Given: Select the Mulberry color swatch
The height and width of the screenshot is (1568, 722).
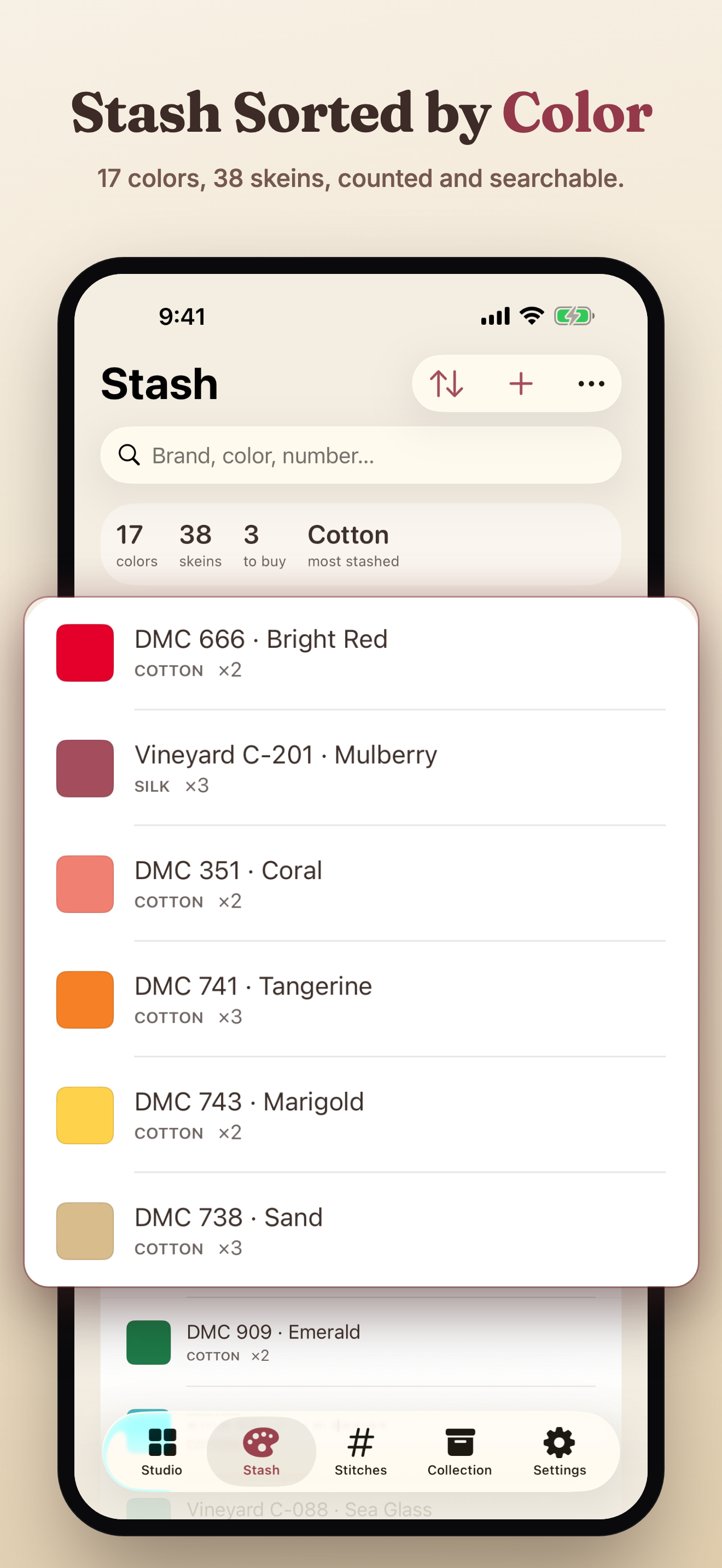Looking at the screenshot, I should tap(85, 768).
